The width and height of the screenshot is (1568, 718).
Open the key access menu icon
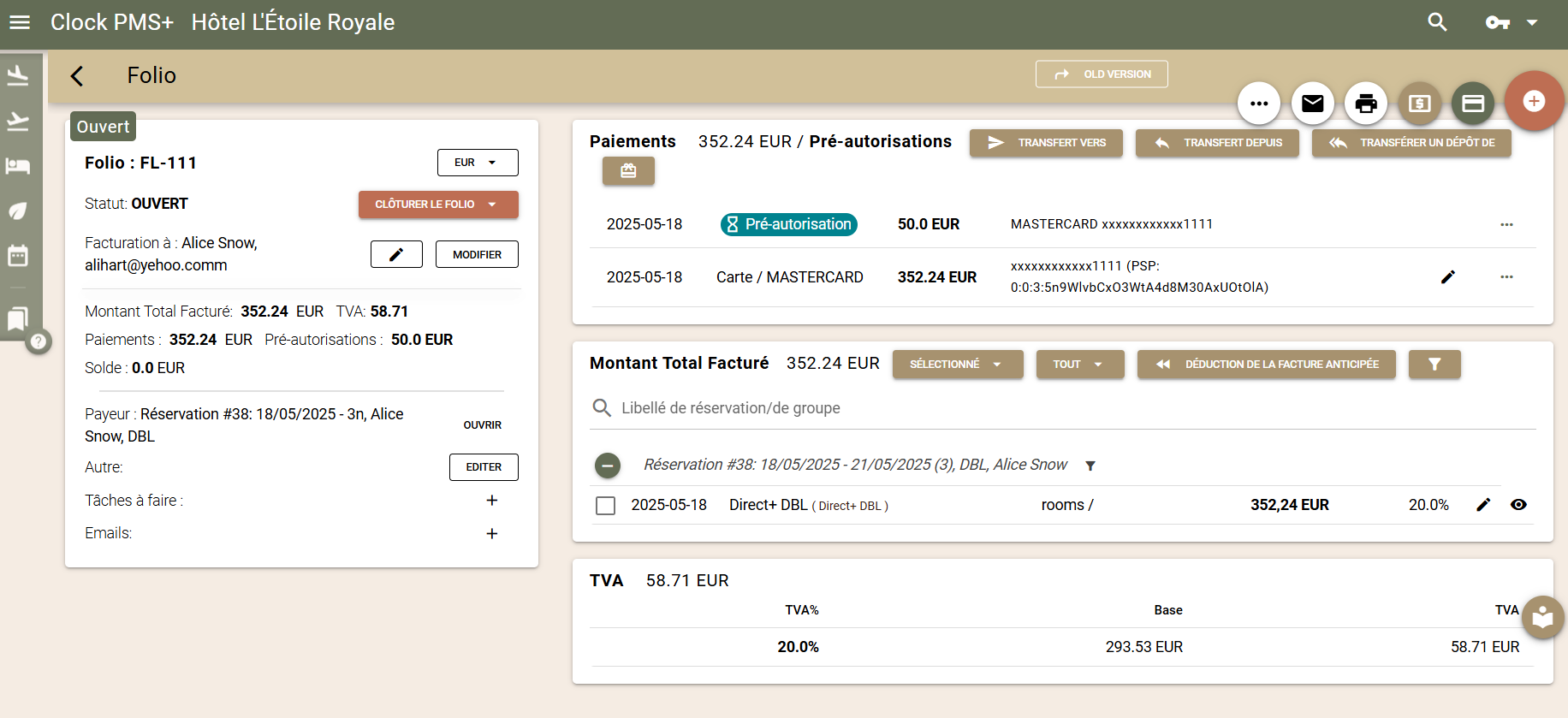point(1497,23)
